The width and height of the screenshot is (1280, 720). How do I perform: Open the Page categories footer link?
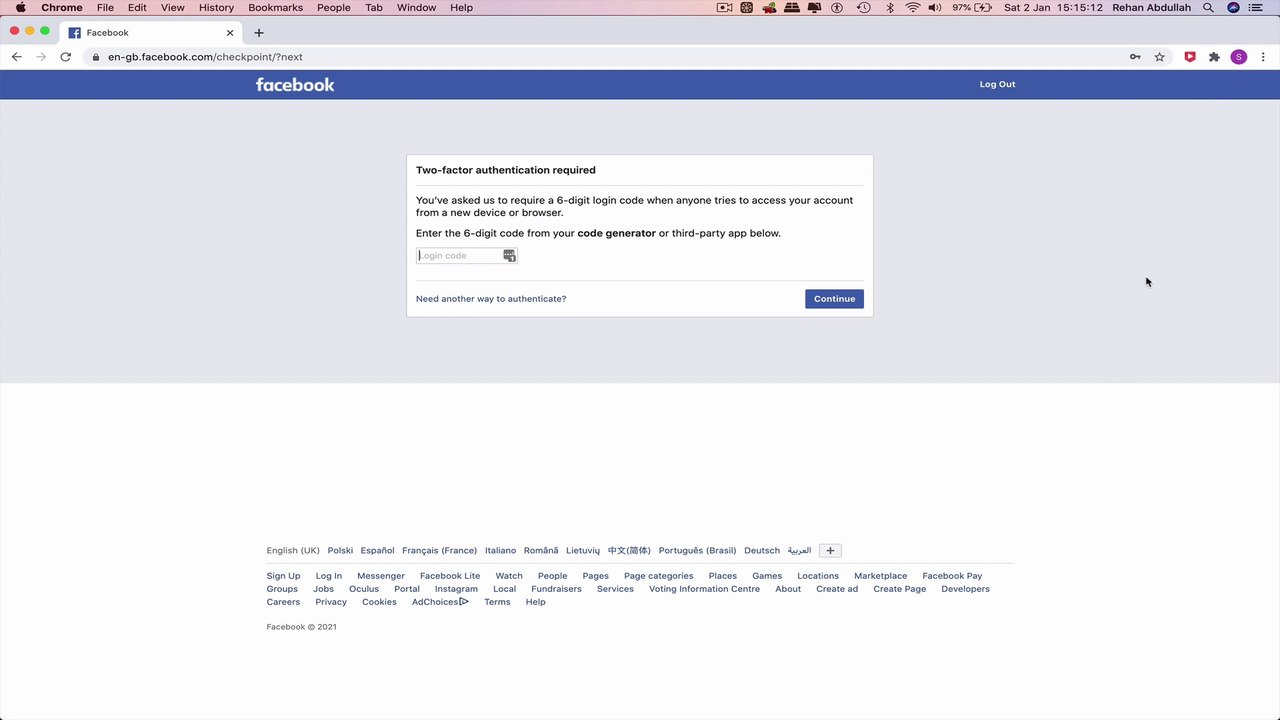click(x=658, y=576)
